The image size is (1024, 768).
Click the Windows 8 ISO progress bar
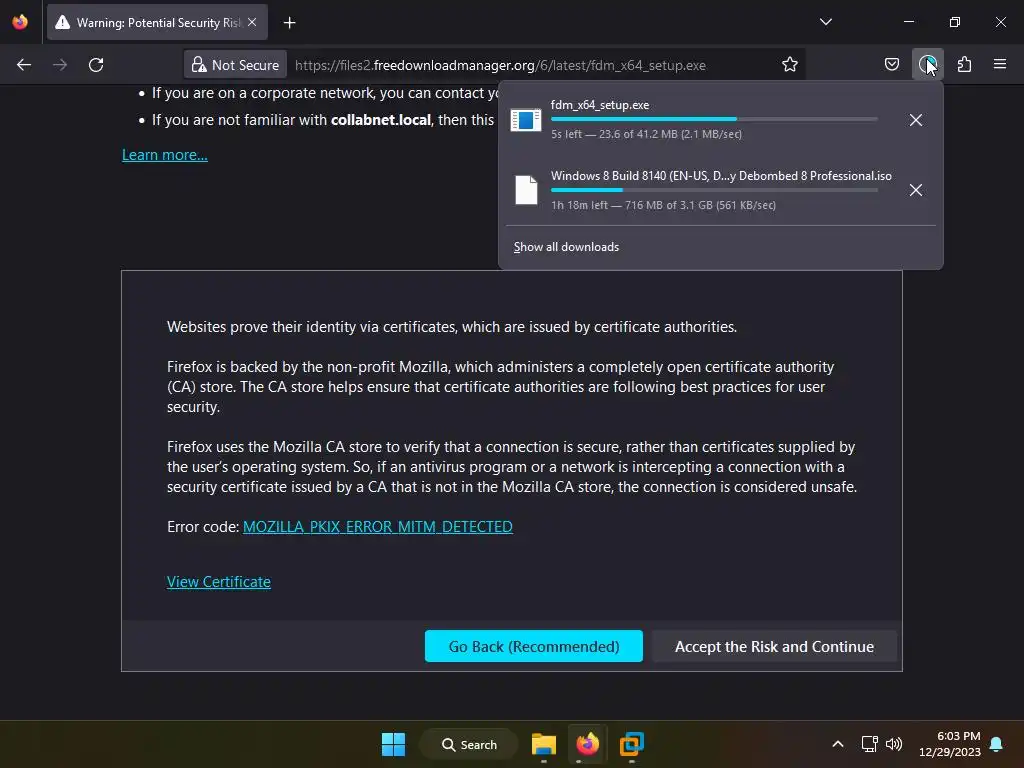coord(714,190)
